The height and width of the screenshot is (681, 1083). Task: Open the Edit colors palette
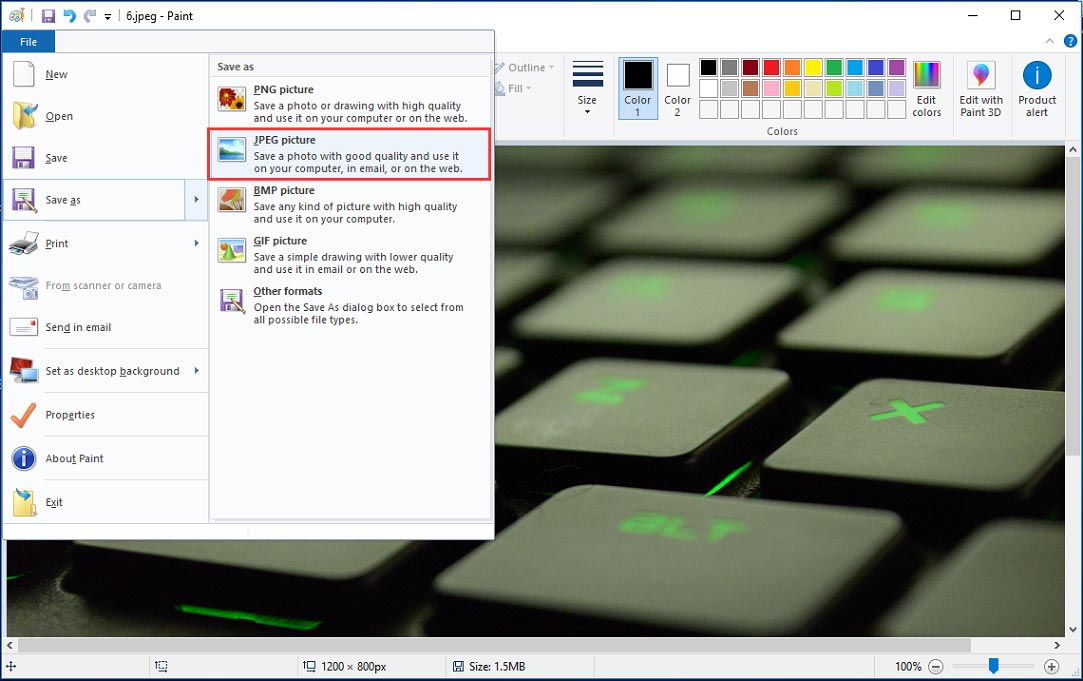click(926, 88)
